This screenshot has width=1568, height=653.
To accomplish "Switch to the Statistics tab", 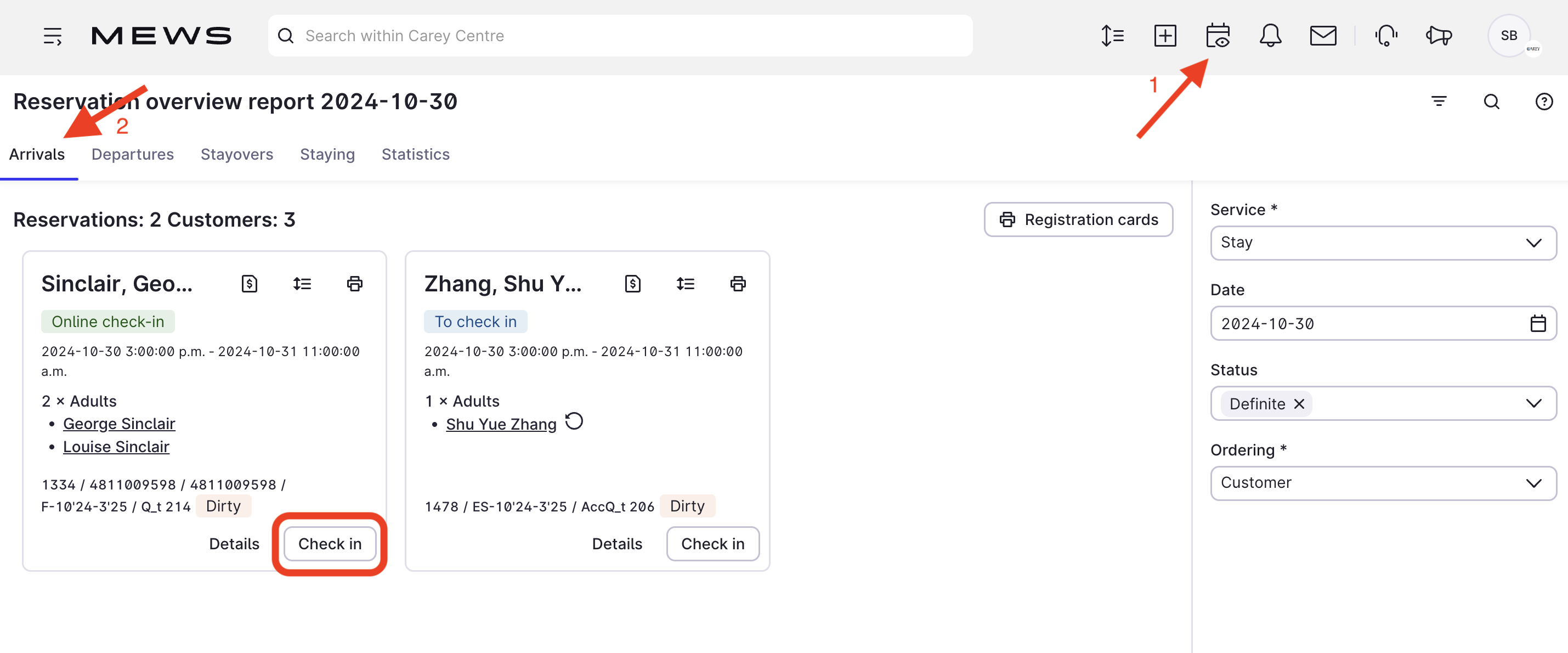I will (415, 155).
